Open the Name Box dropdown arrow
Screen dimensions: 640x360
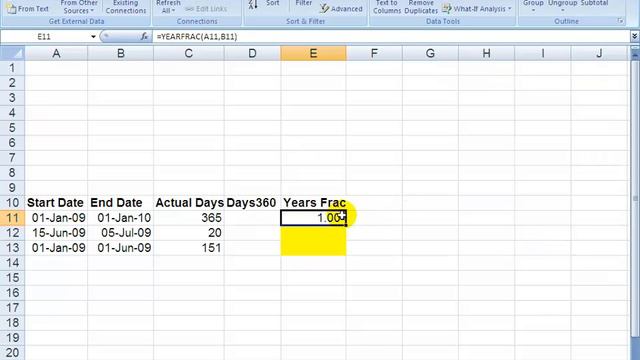coord(93,37)
